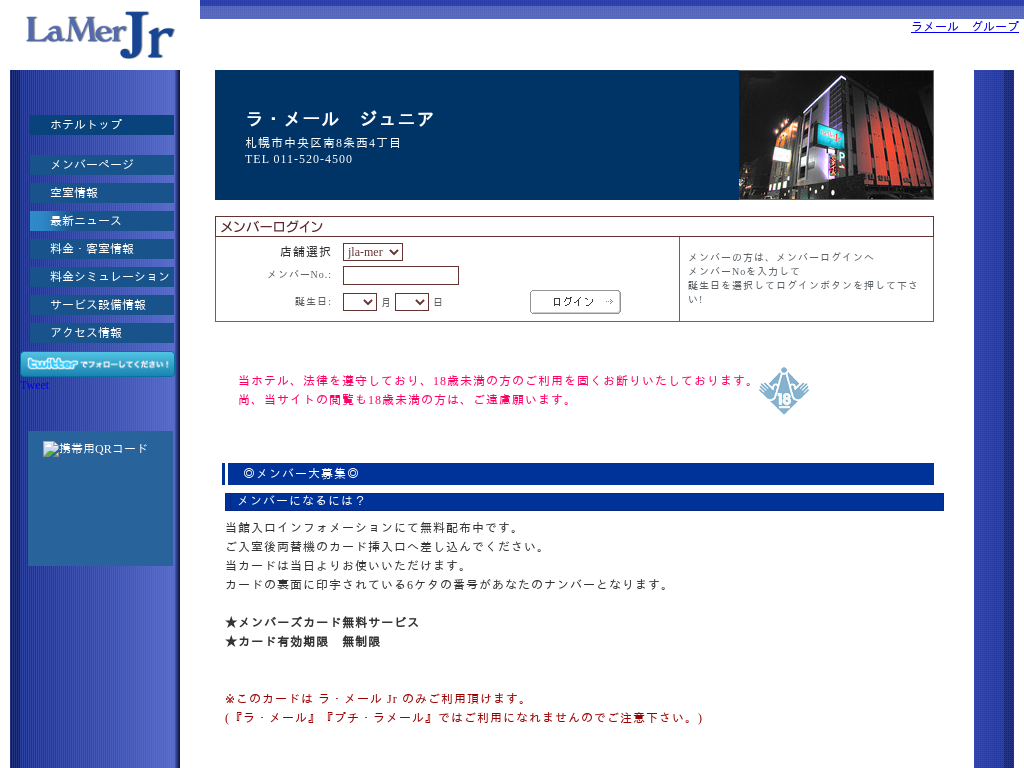Click the LaMer Jr logo

pyautogui.click(x=100, y=35)
